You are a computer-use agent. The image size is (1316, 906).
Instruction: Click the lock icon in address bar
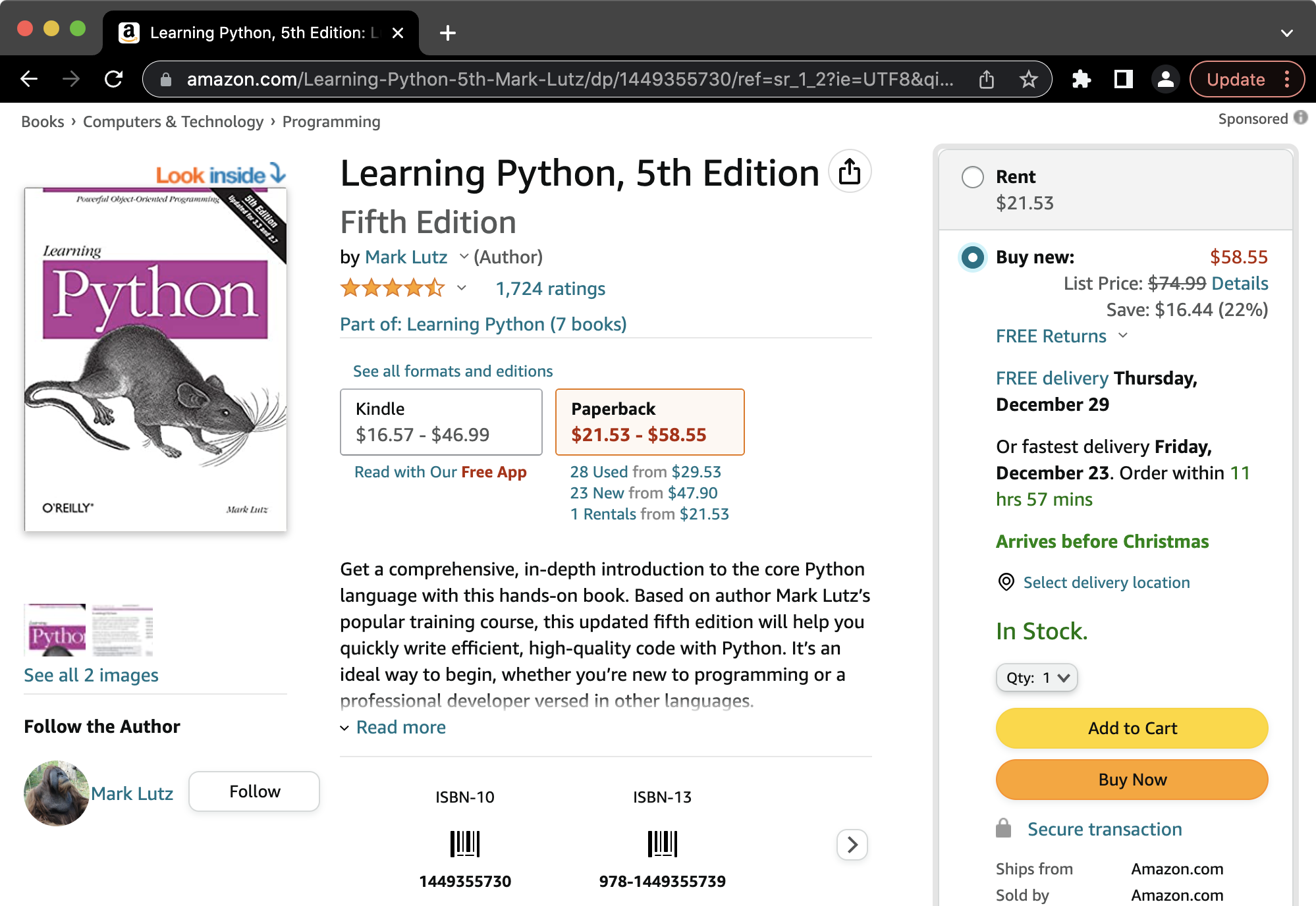coord(166,80)
